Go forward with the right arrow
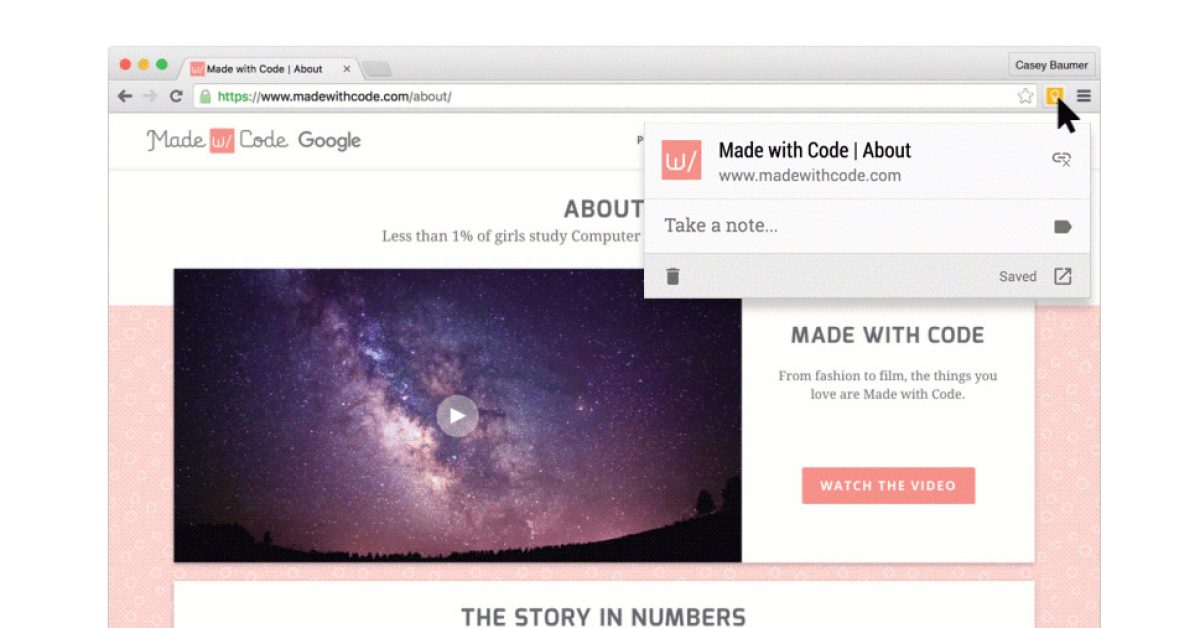The height and width of the screenshot is (628, 1200). point(150,96)
